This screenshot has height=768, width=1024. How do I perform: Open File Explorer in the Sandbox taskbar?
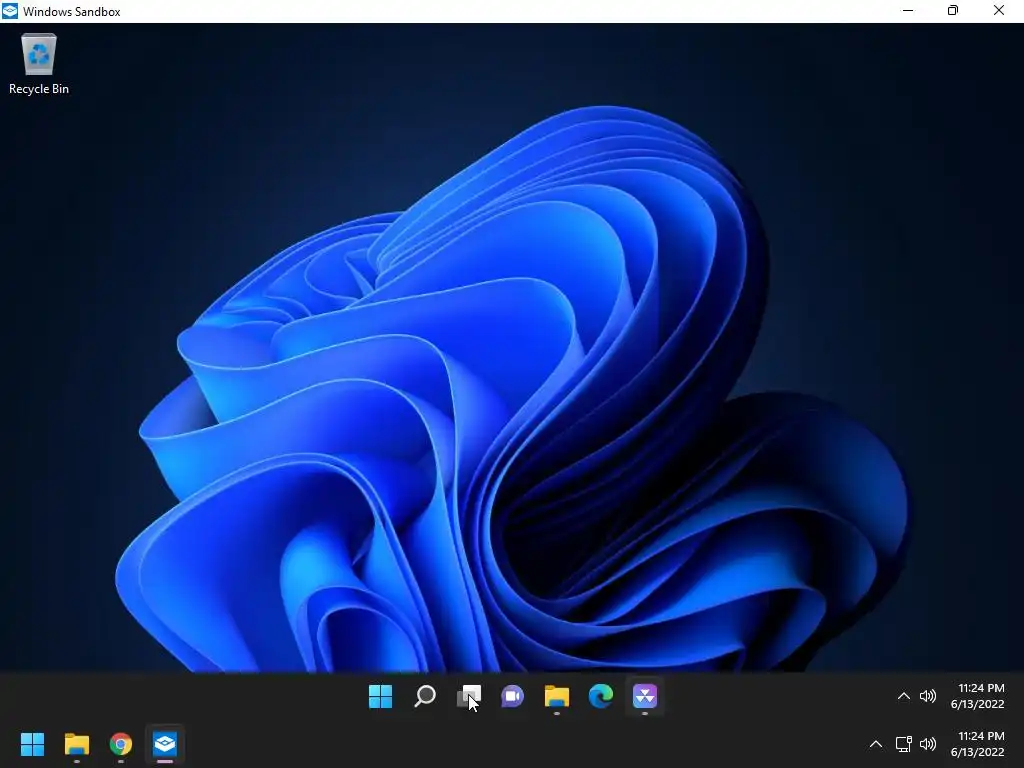(x=556, y=696)
